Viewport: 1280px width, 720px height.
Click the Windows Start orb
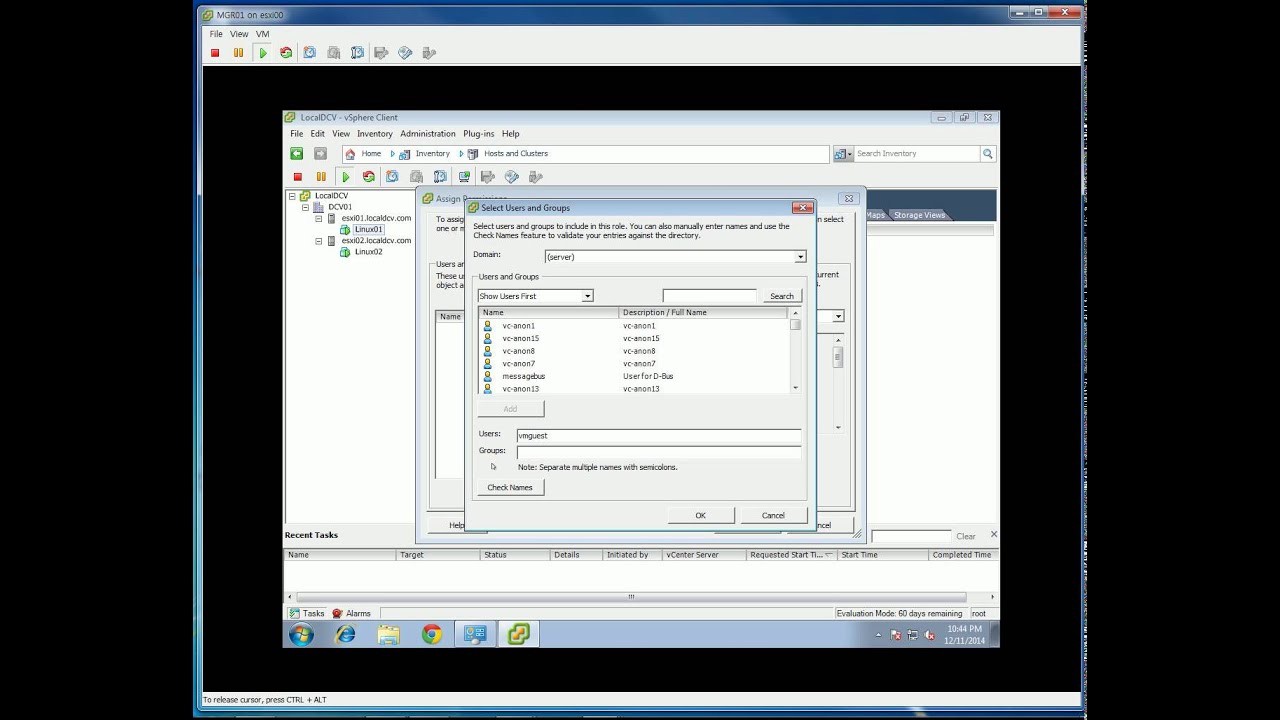[x=301, y=634]
